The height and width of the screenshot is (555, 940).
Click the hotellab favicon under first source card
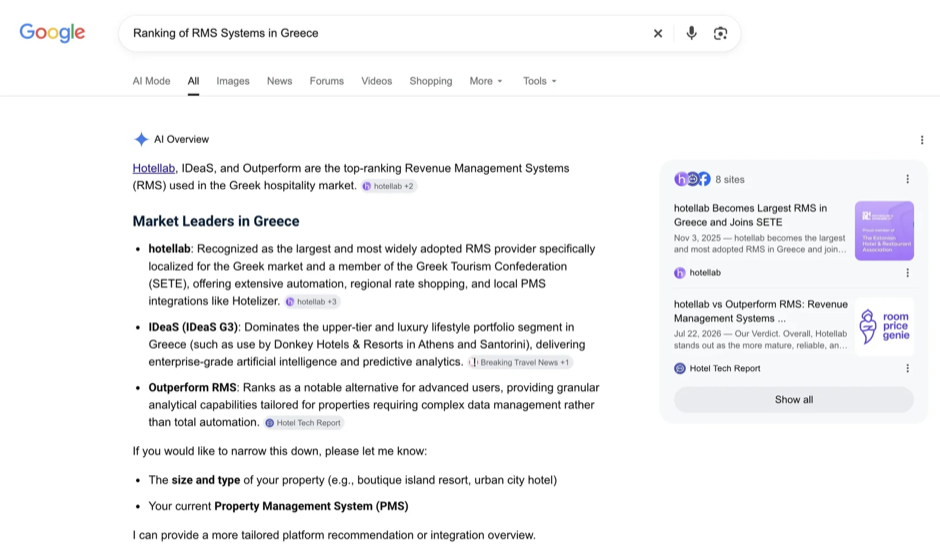tap(679, 273)
